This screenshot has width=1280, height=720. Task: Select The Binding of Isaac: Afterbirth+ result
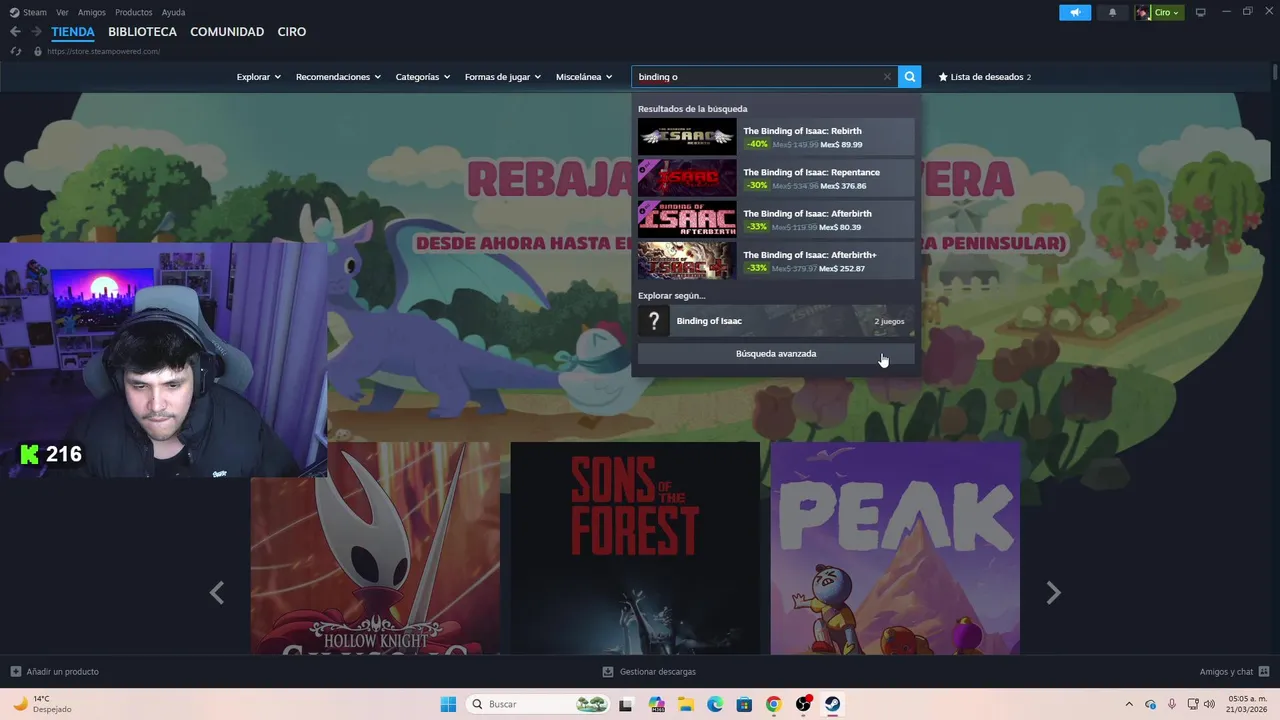coord(776,261)
